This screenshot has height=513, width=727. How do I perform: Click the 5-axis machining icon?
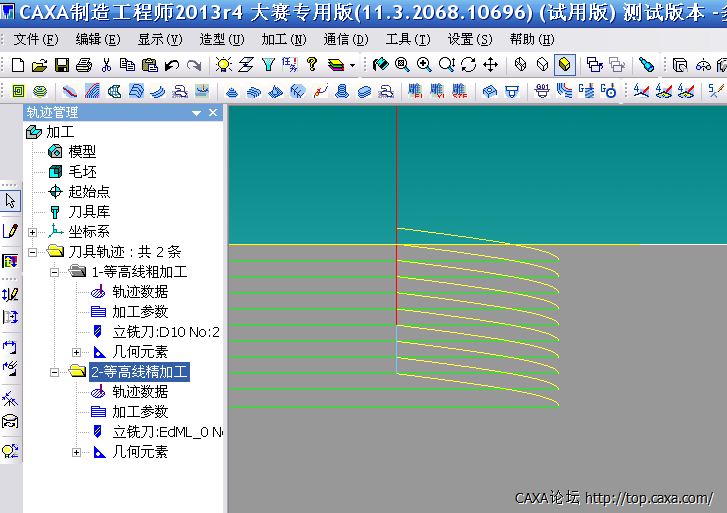(x=716, y=91)
